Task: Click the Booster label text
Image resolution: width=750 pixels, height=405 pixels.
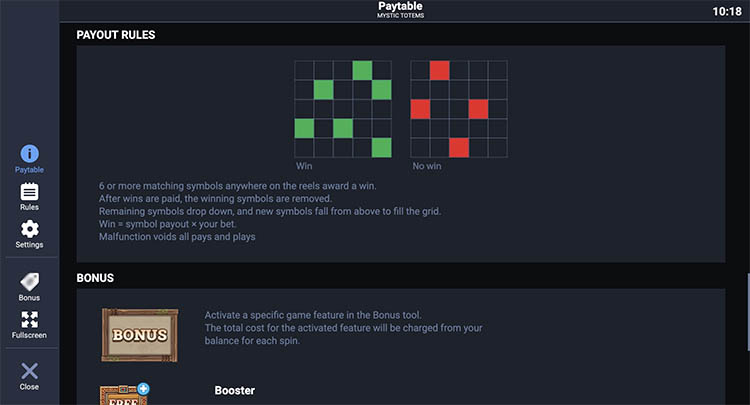Action: [x=235, y=390]
